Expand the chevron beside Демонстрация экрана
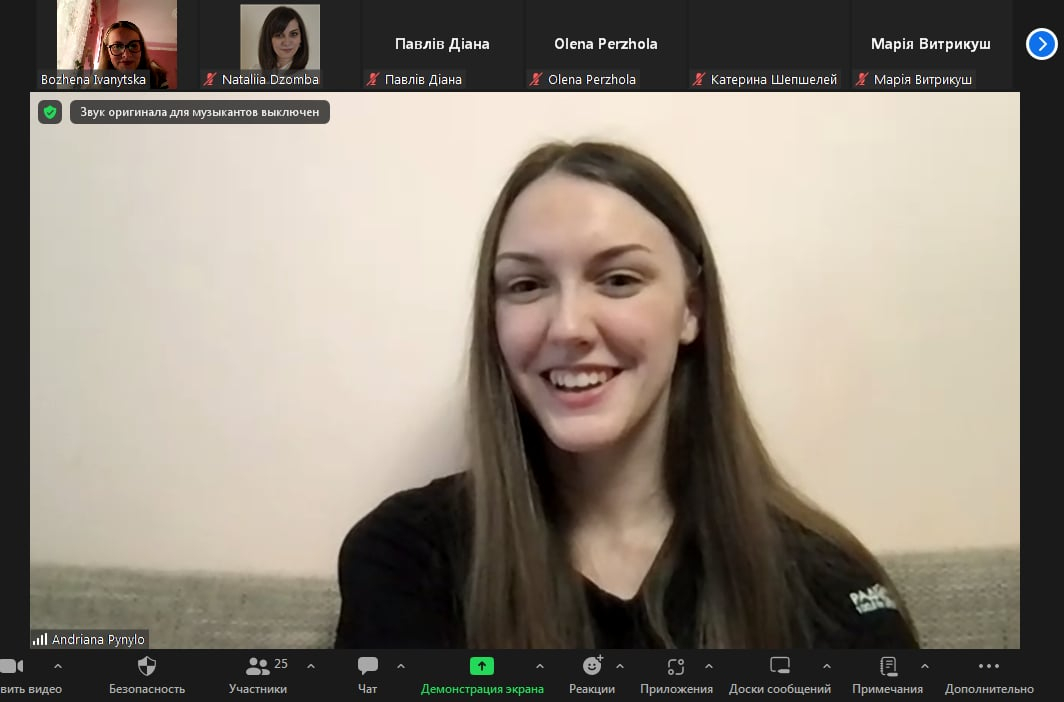The height and width of the screenshot is (702, 1064). click(540, 666)
